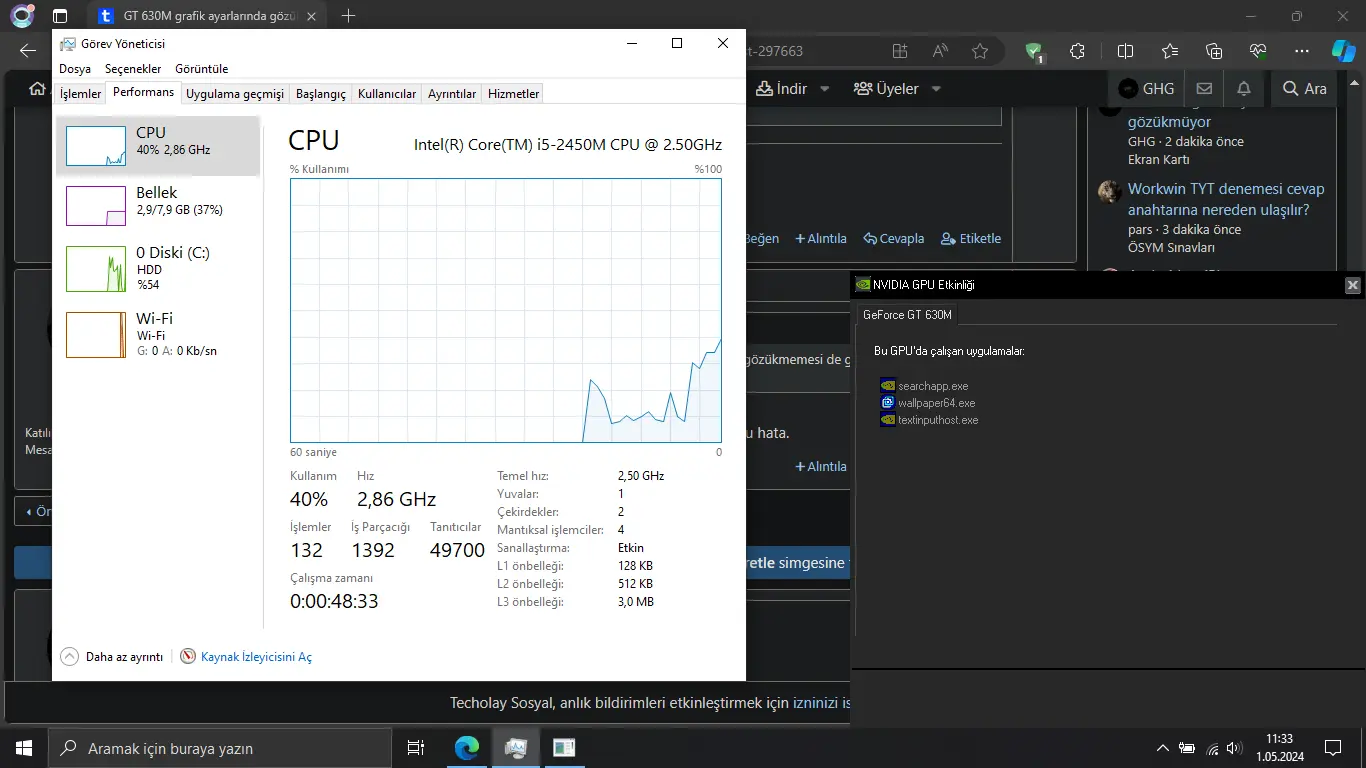Screen dimensions: 1366x768
Task: Switch to the Ayrıntılar tab
Action: pos(452,94)
